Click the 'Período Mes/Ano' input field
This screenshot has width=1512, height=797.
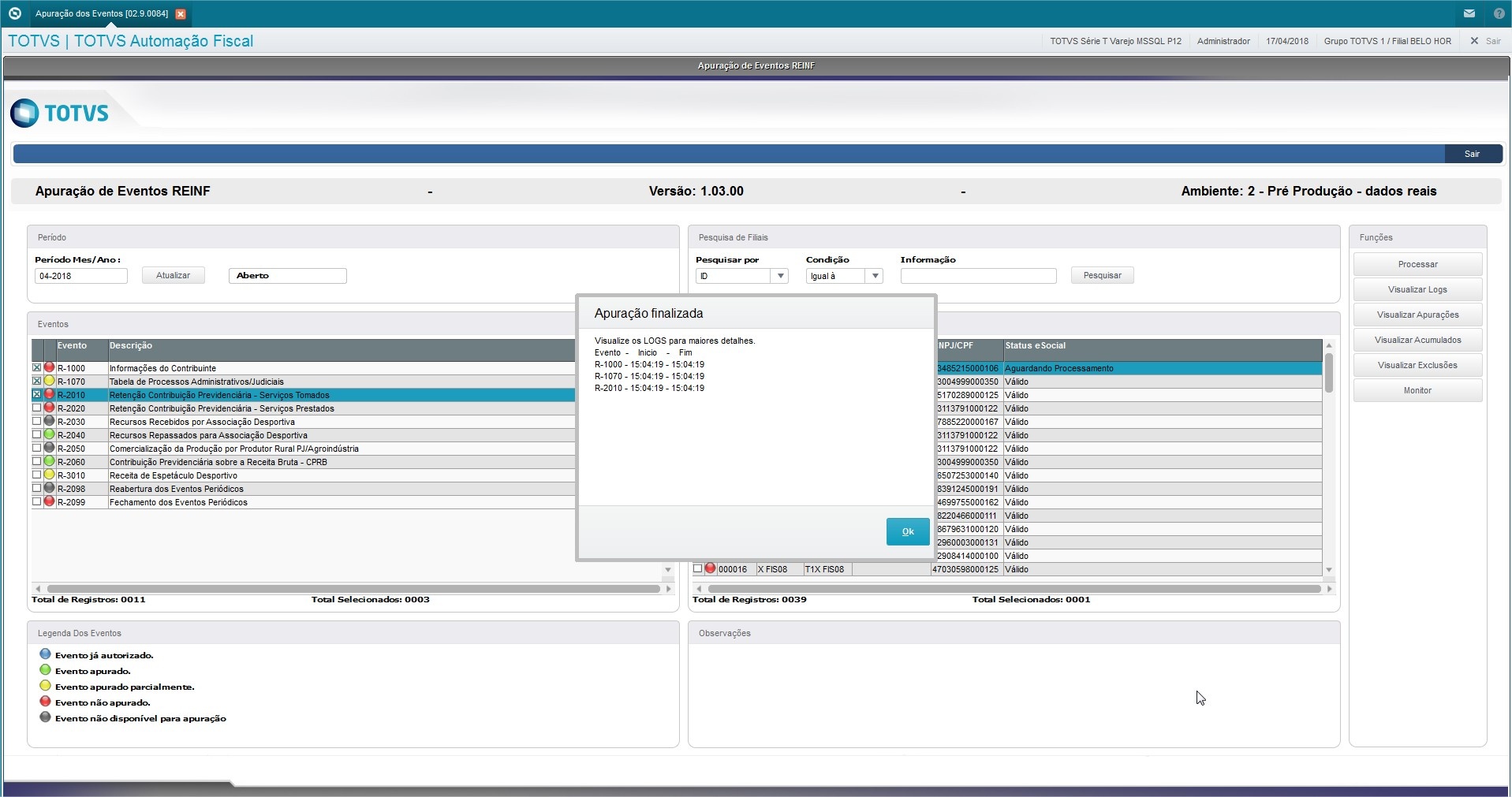click(80, 276)
